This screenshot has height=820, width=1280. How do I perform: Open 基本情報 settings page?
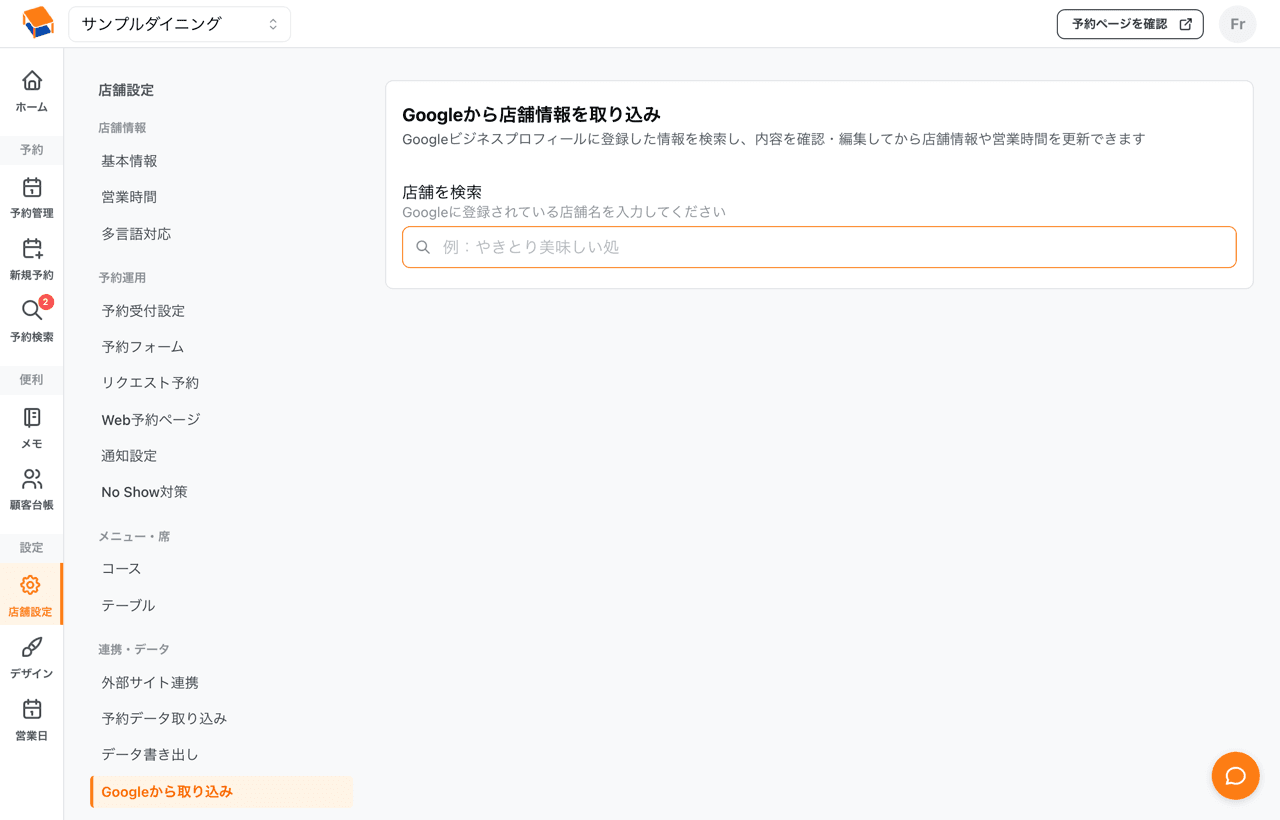pos(129,161)
